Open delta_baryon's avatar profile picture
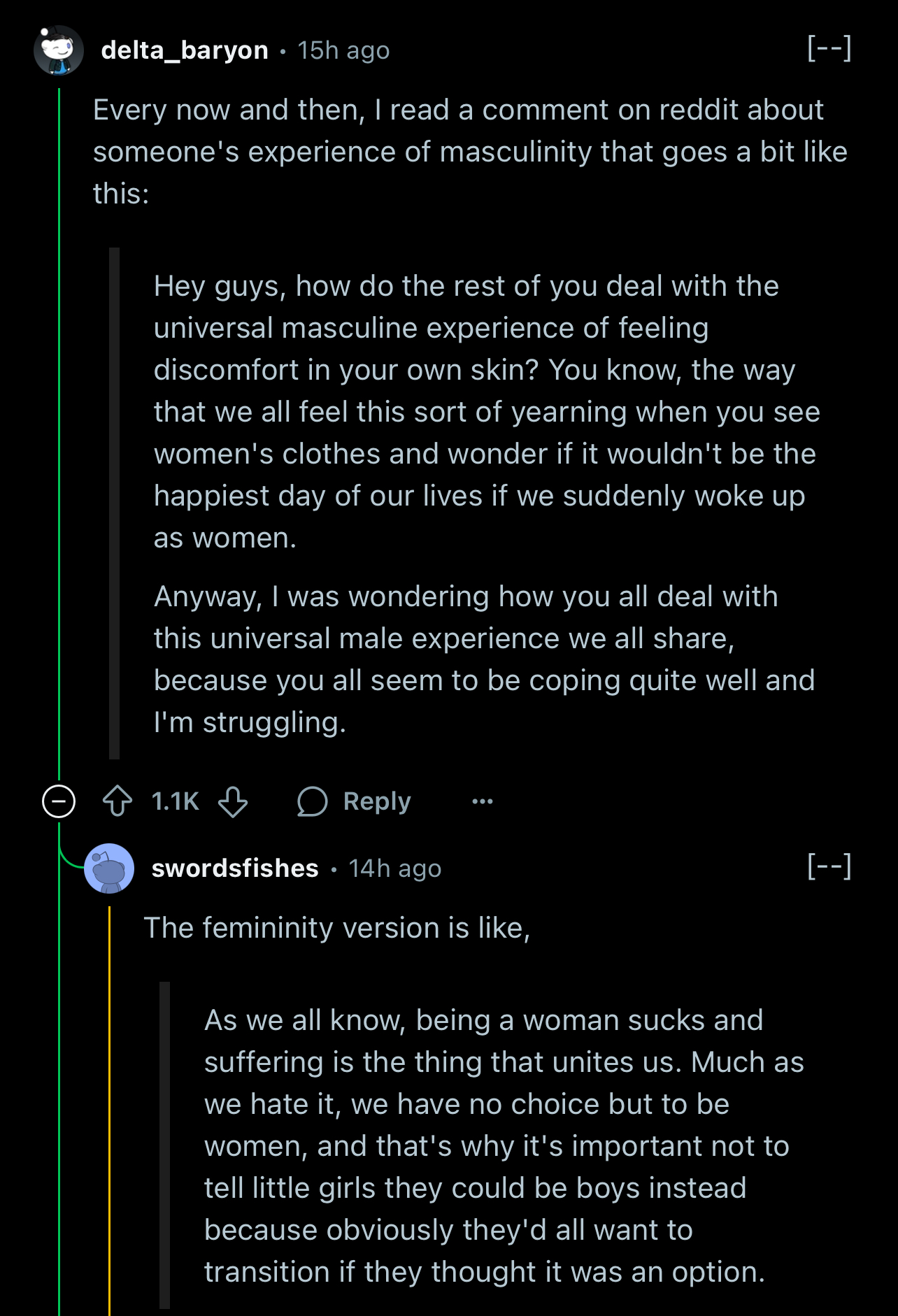Image resolution: width=898 pixels, height=1316 pixels. (59, 50)
